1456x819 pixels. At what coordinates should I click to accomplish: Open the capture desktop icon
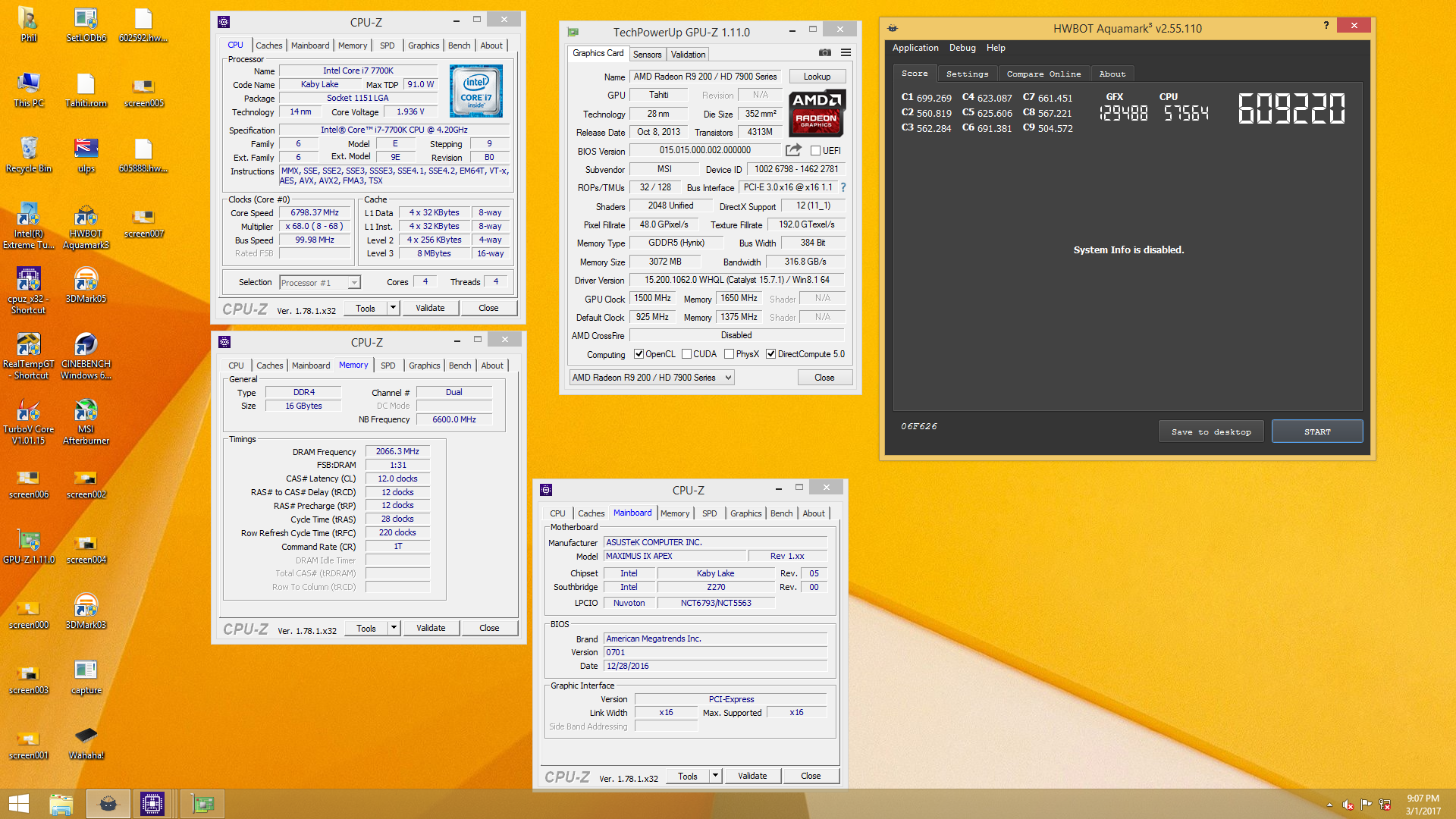pos(86,676)
